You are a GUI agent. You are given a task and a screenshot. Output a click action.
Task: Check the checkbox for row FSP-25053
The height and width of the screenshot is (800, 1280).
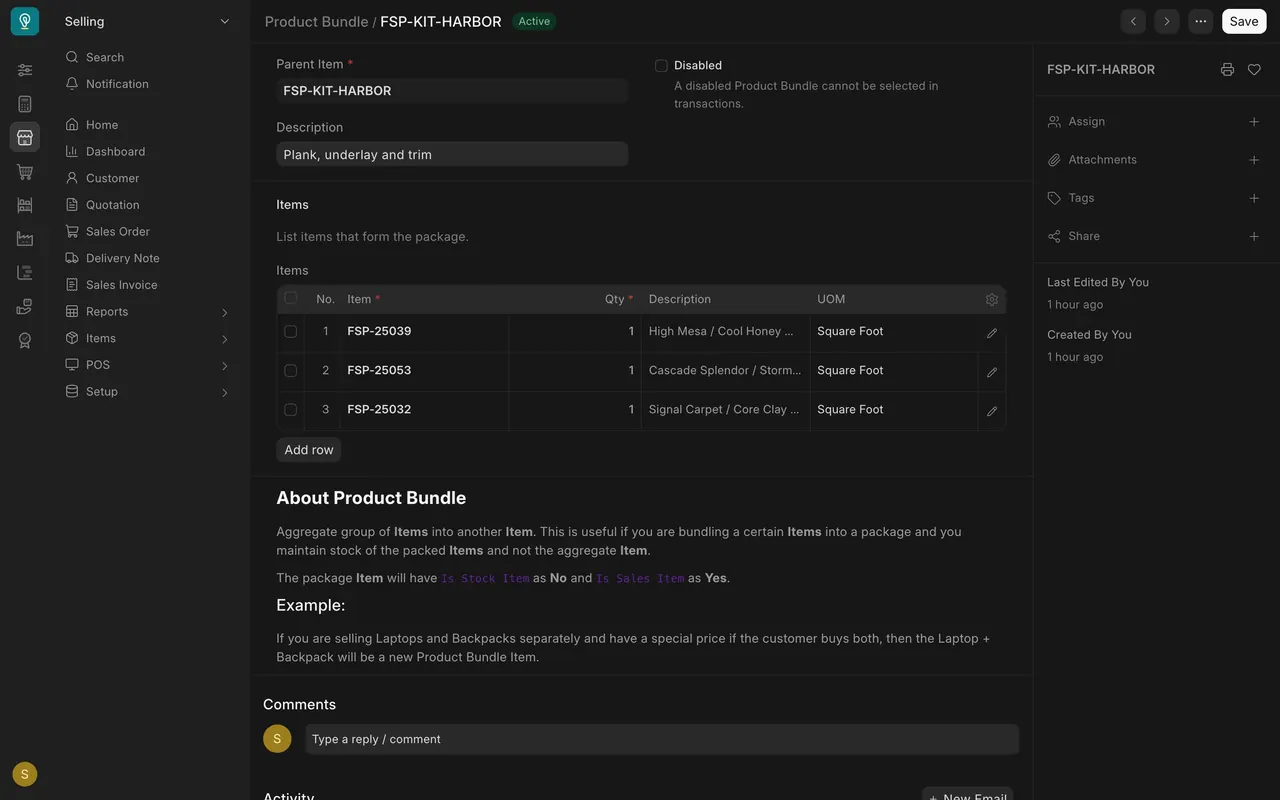(x=291, y=370)
